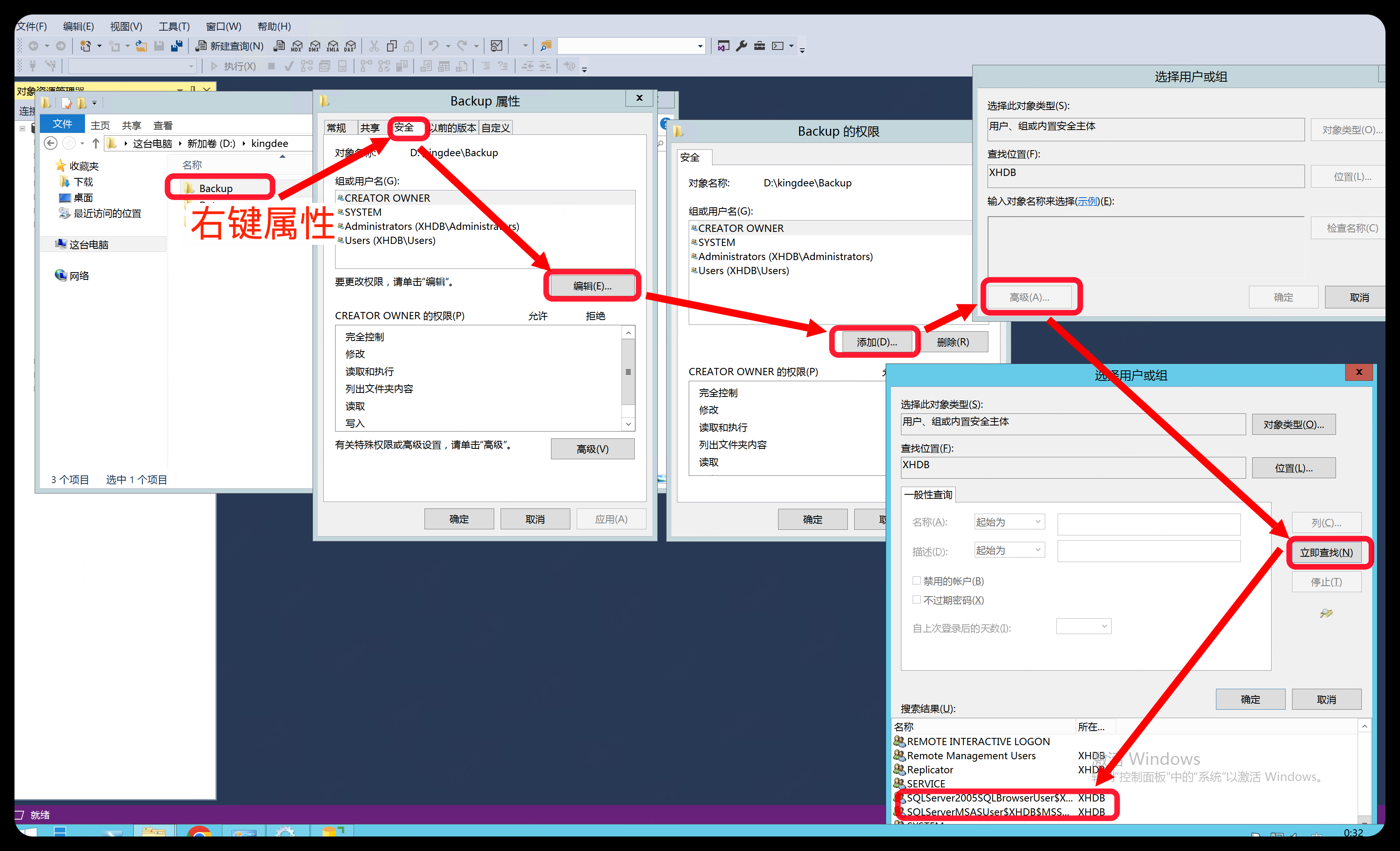This screenshot has width=1400, height=851.
Task: Click the Copy toolbar icon
Action: pos(391,46)
